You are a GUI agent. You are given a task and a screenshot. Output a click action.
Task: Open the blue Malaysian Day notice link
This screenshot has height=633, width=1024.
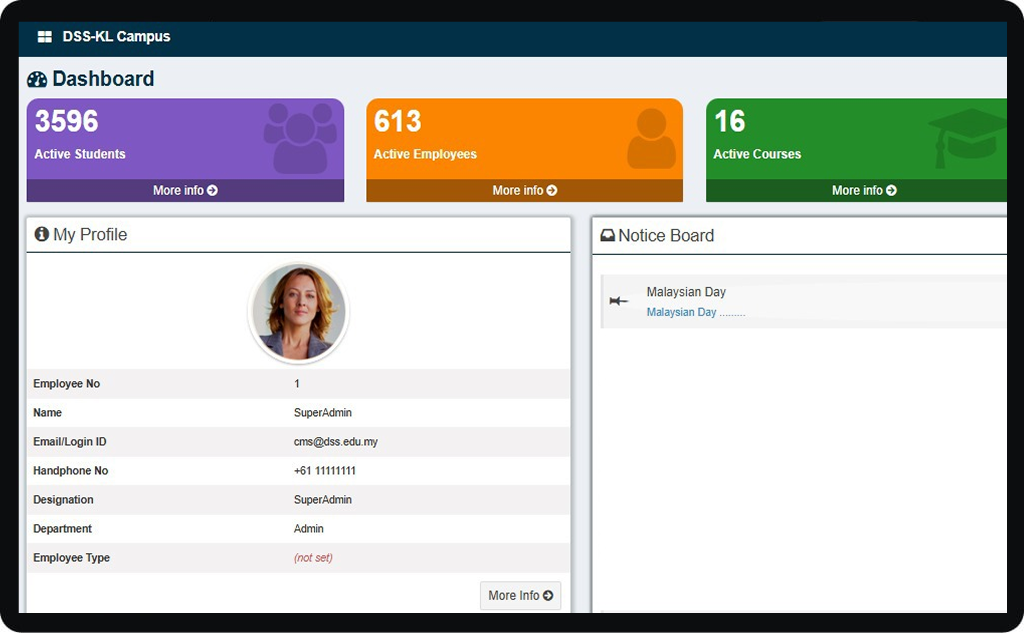681,313
